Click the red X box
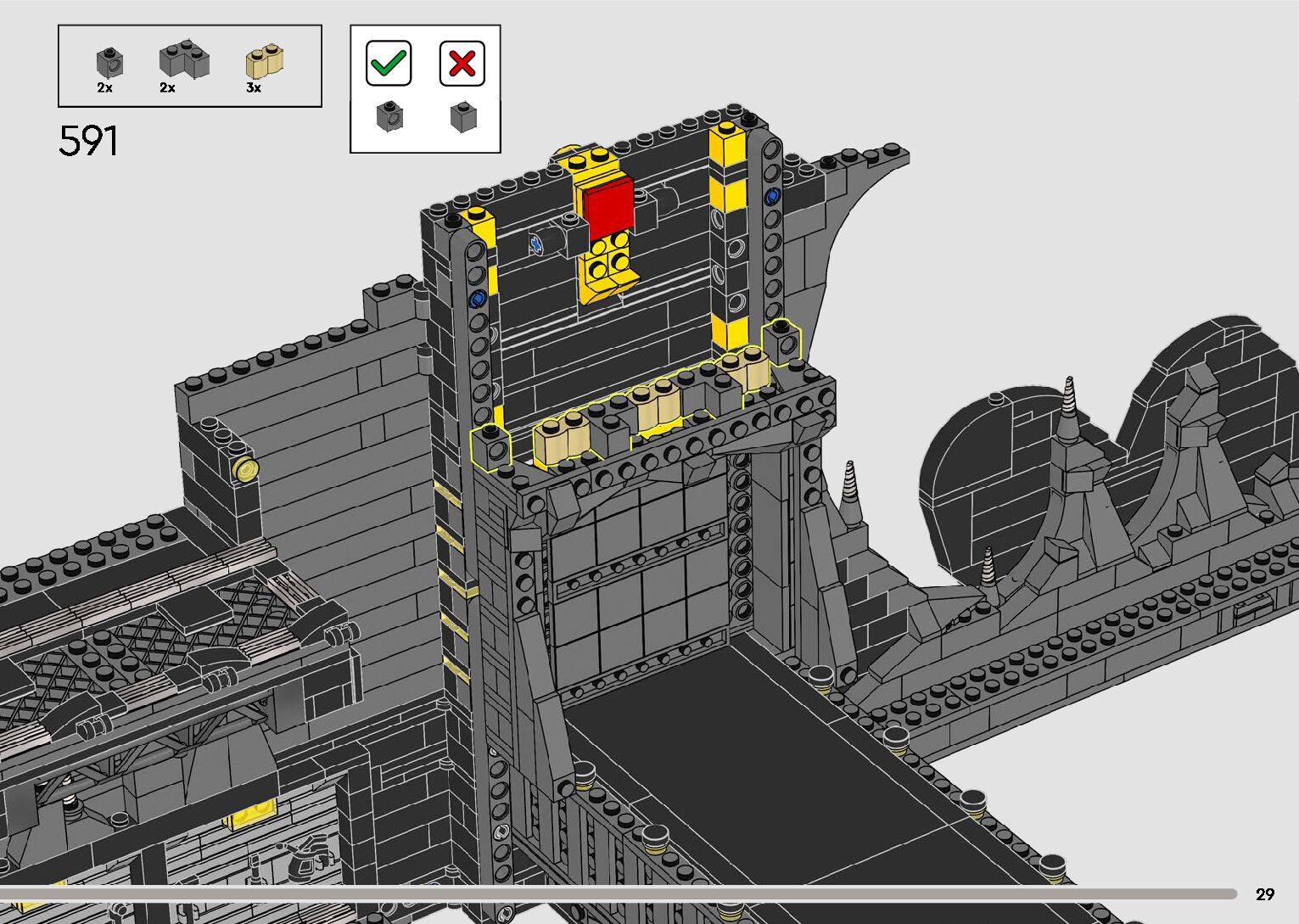This screenshot has height=924, width=1299. (462, 64)
